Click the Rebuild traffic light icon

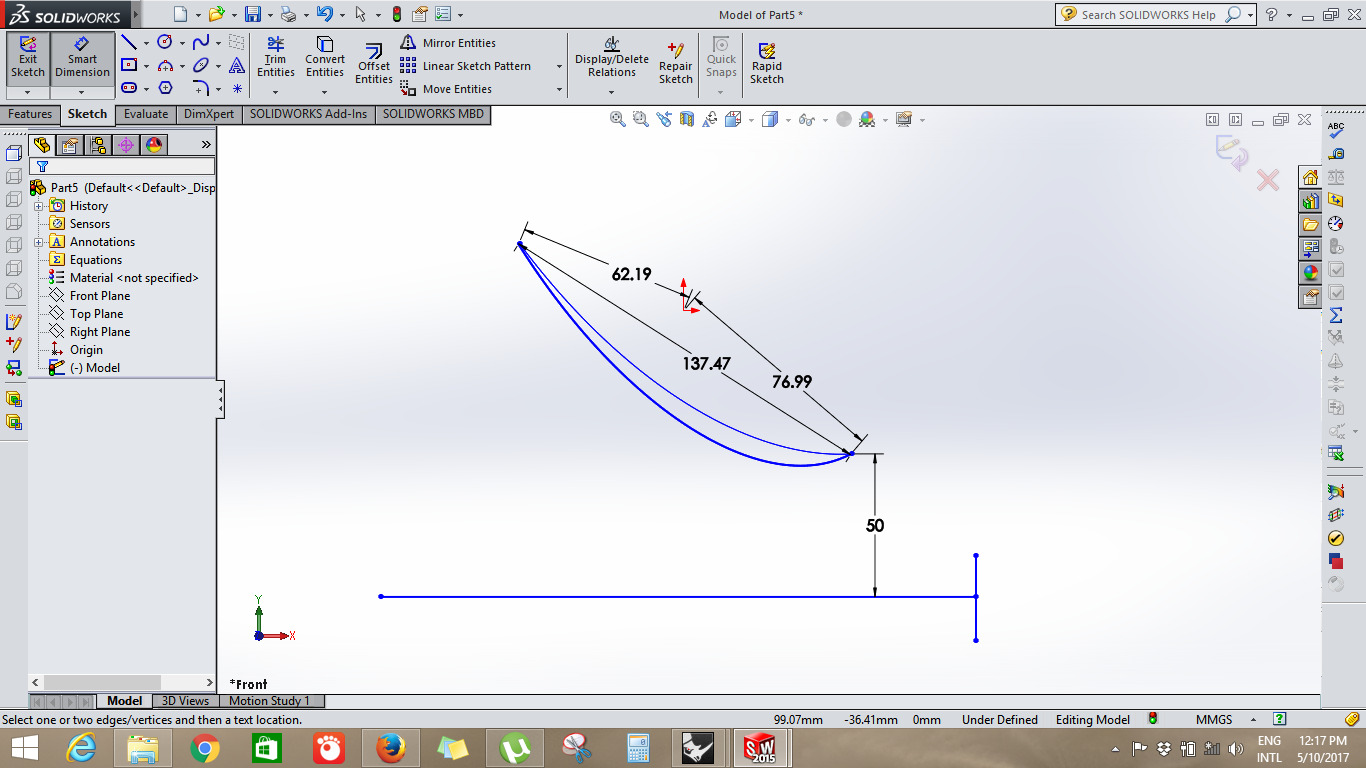click(396, 14)
